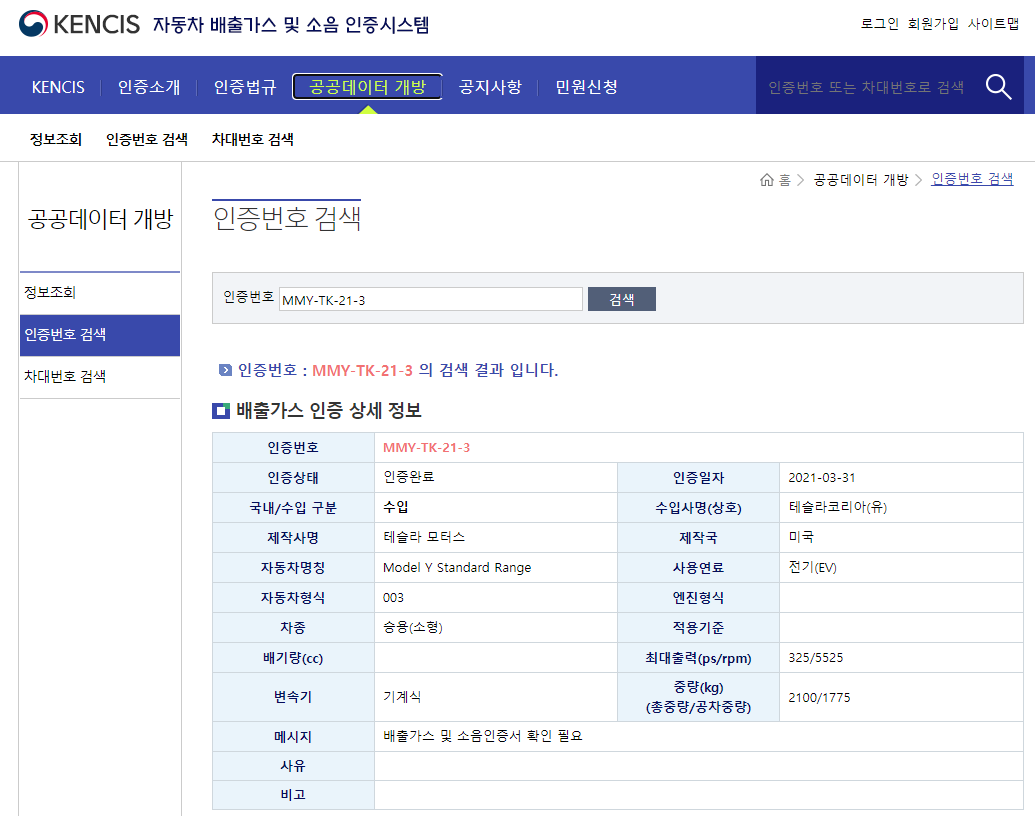Open the 인증법규 menu
Viewport: 1035px width, 816px height.
245,87
